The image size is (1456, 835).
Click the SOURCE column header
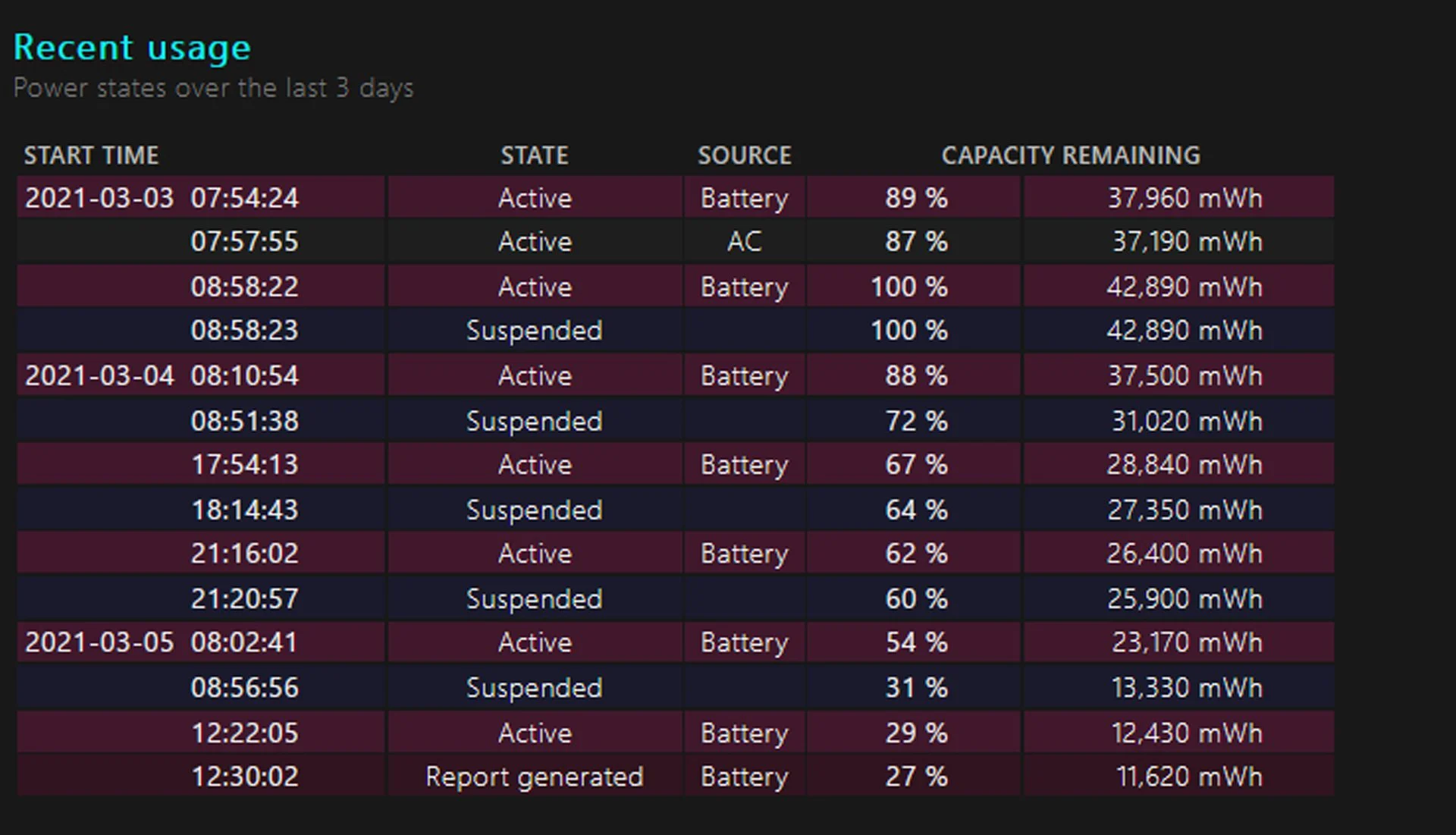744,155
